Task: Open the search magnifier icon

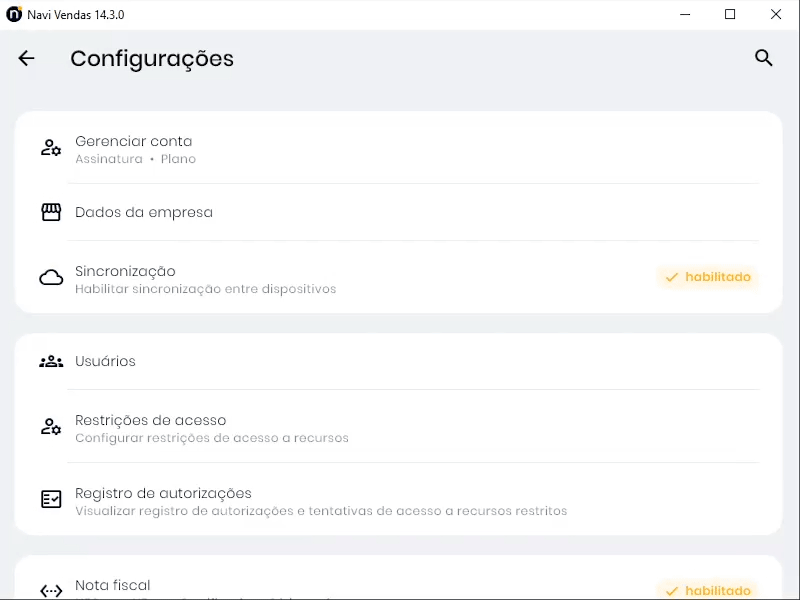Action: point(763,58)
